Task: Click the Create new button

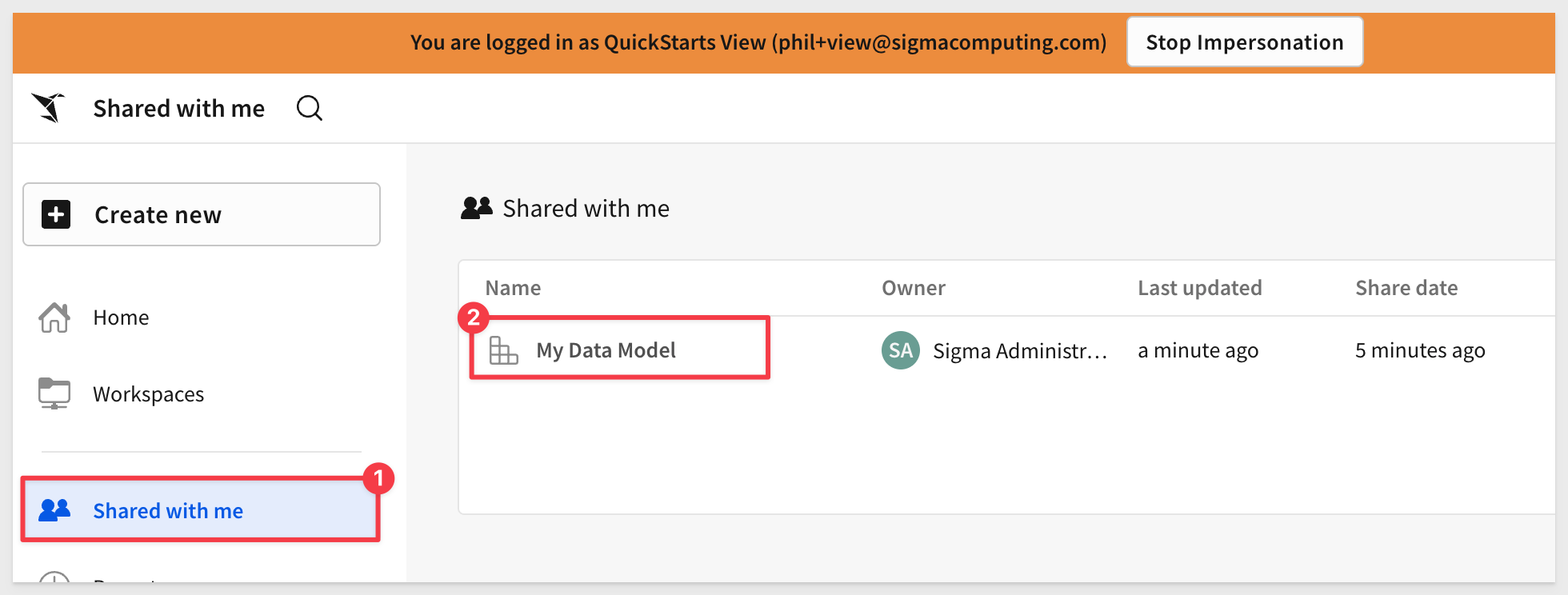Action: [202, 214]
